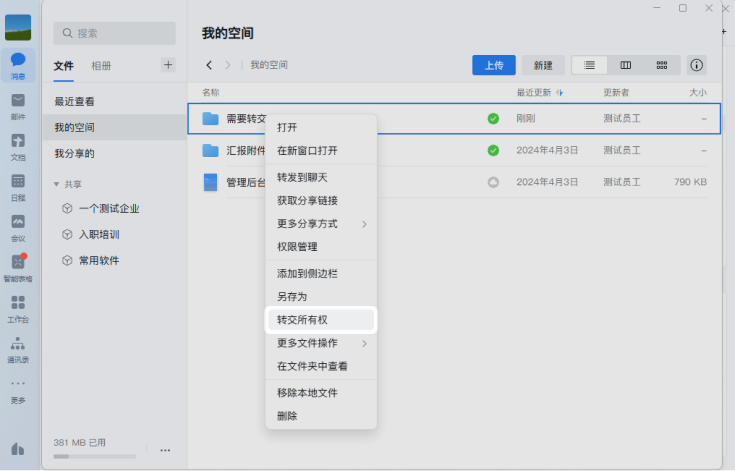Open shared space 常用软件

99,260
